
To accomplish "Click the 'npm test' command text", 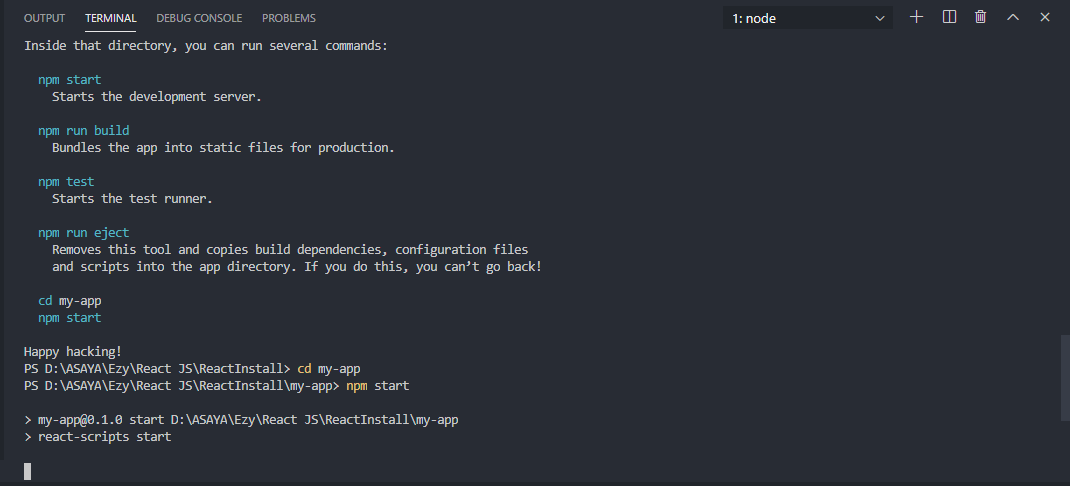I will pyautogui.click(x=66, y=182).
